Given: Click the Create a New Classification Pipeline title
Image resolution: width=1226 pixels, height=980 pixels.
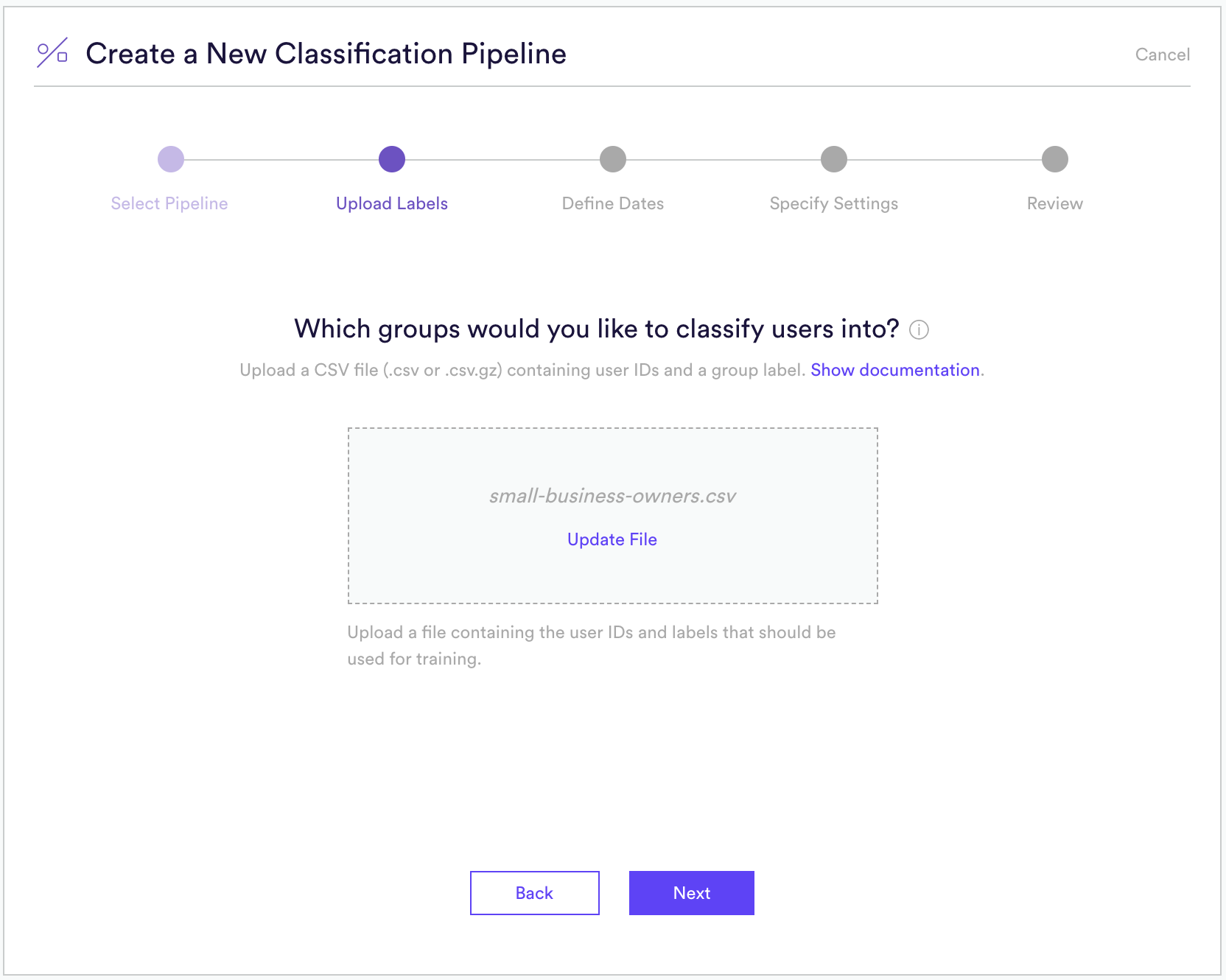Looking at the screenshot, I should click(326, 54).
